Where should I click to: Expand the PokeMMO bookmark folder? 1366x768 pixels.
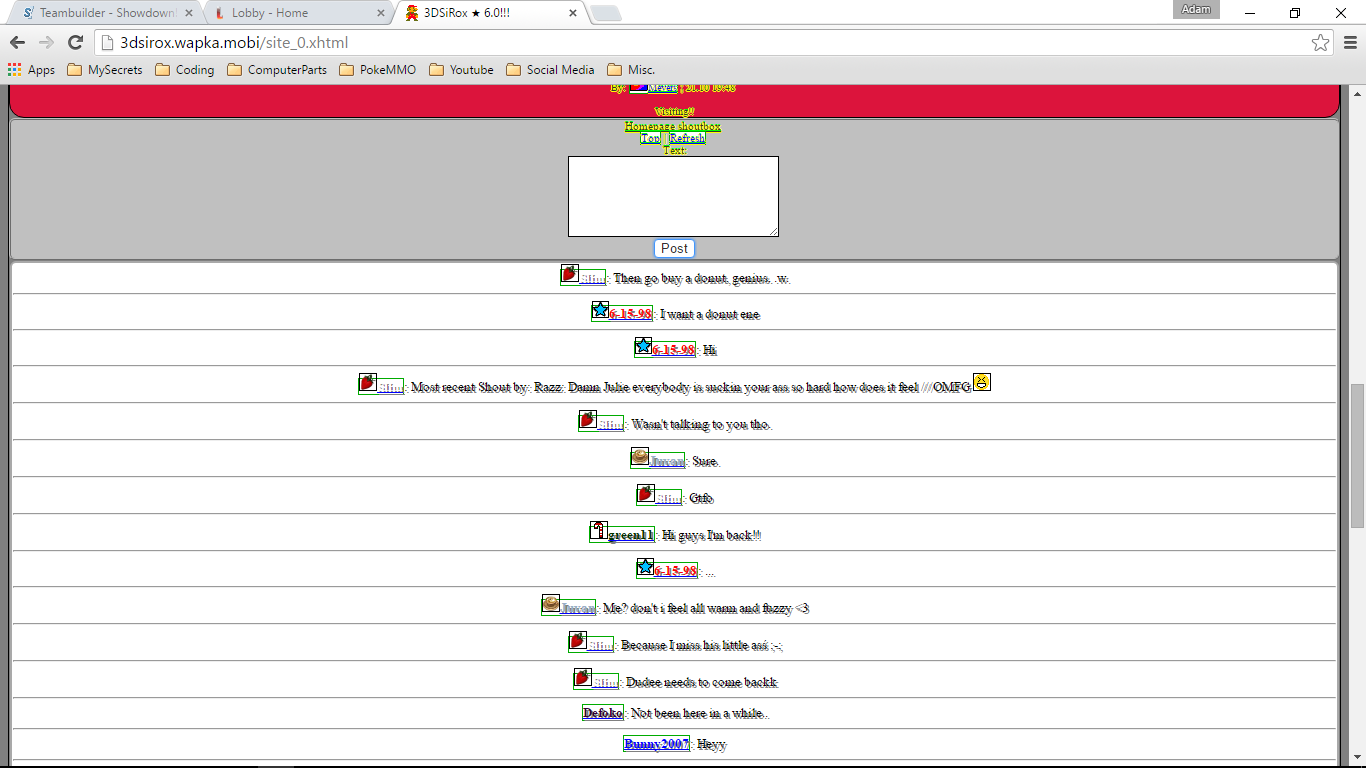click(378, 70)
